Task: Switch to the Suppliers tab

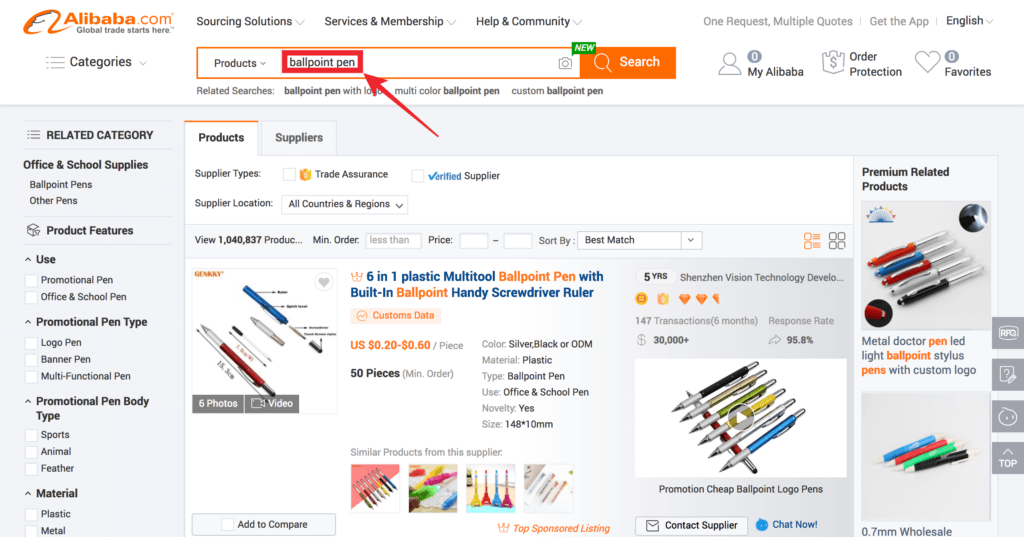Action: (298, 138)
